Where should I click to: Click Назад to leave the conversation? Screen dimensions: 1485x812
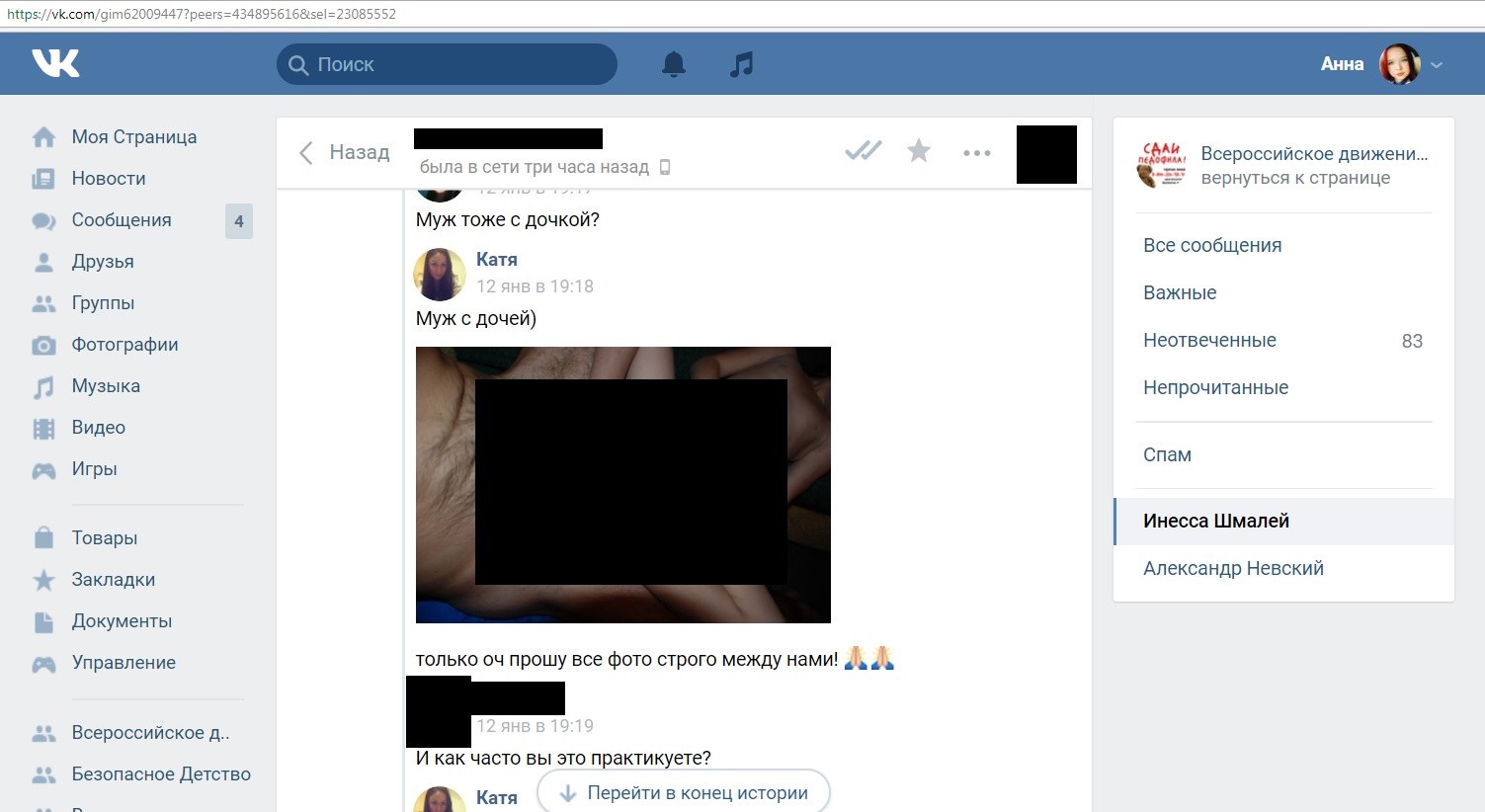pyautogui.click(x=345, y=152)
